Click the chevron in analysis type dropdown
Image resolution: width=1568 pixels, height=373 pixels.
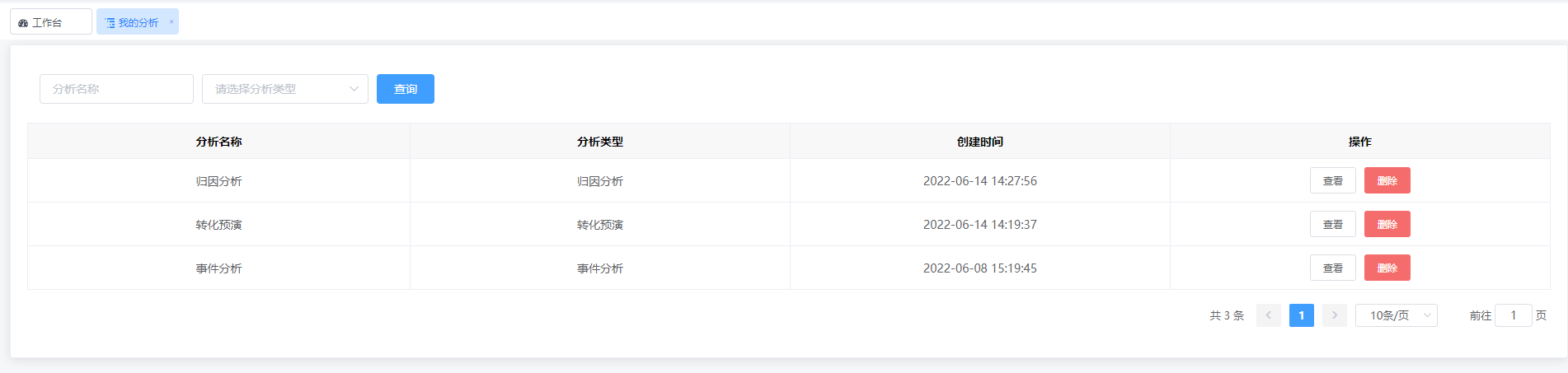pyautogui.click(x=354, y=89)
